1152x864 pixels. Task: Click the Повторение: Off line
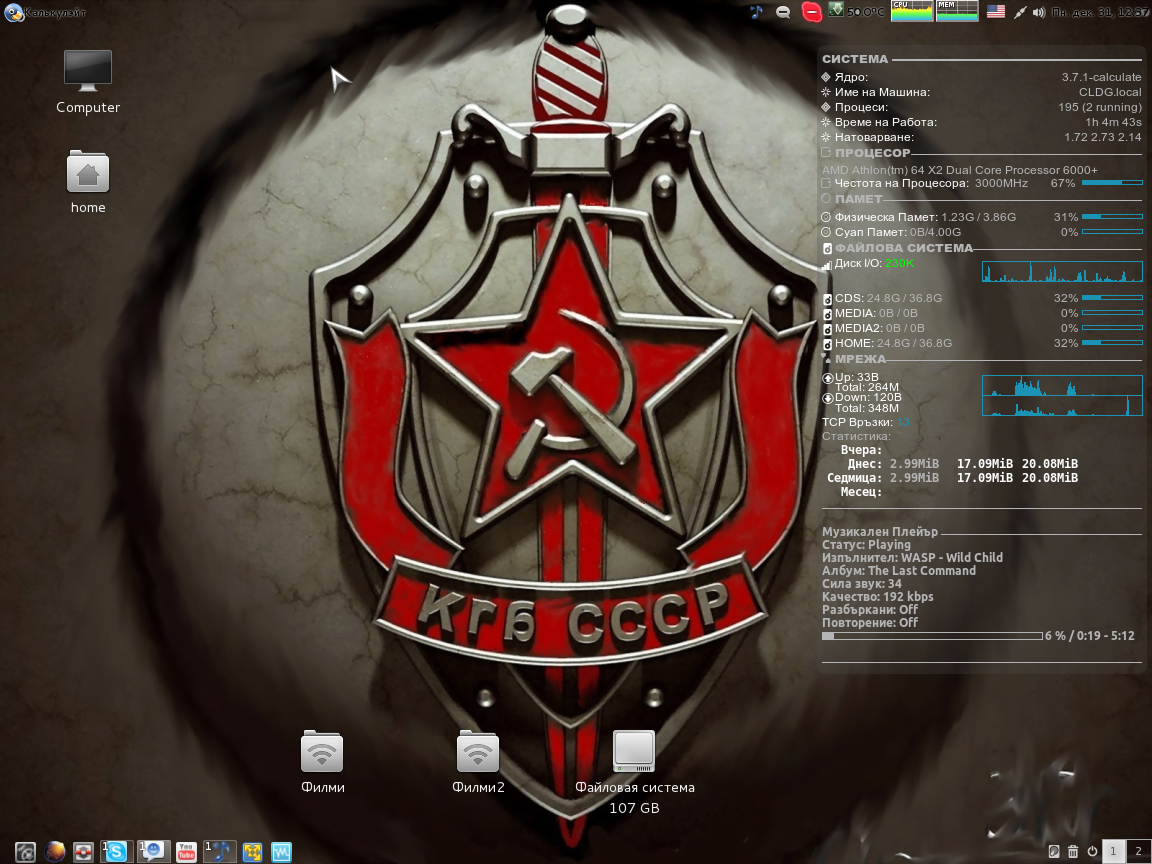[870, 622]
